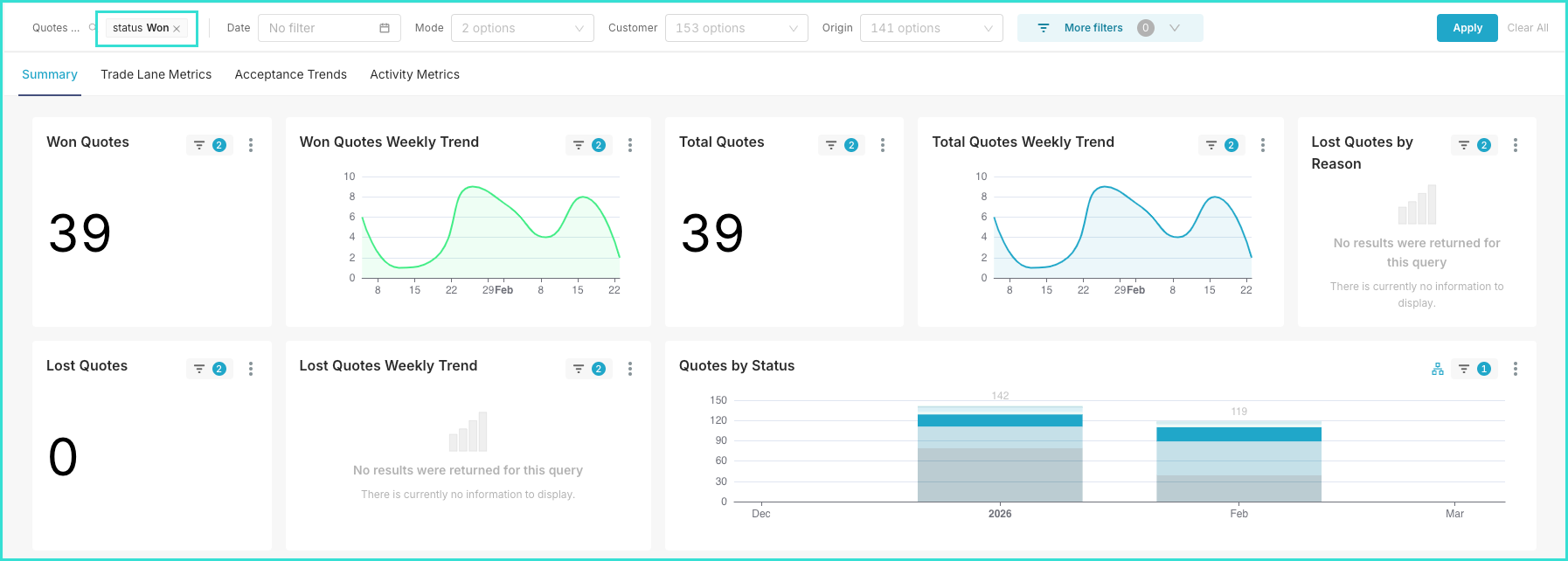The height and width of the screenshot is (561, 1568).
Task: Go to the Activity Metrics tab
Action: point(414,74)
